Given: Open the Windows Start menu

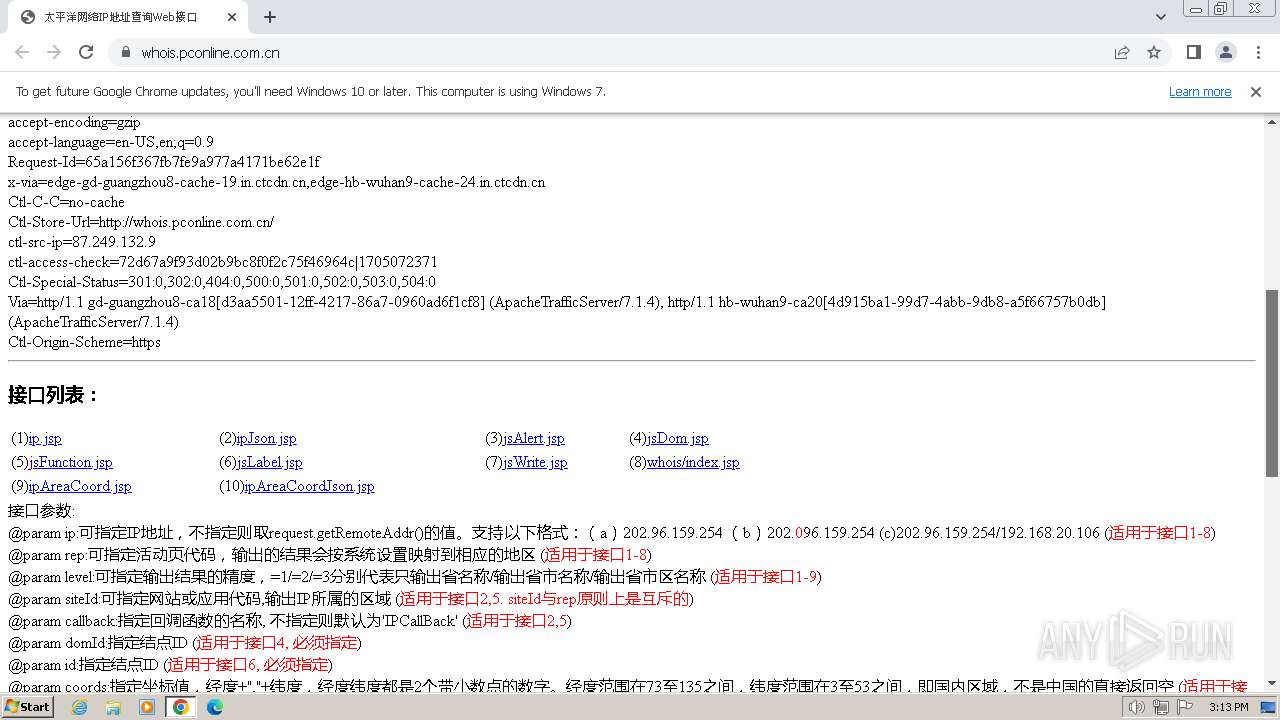Looking at the screenshot, I should point(28,707).
